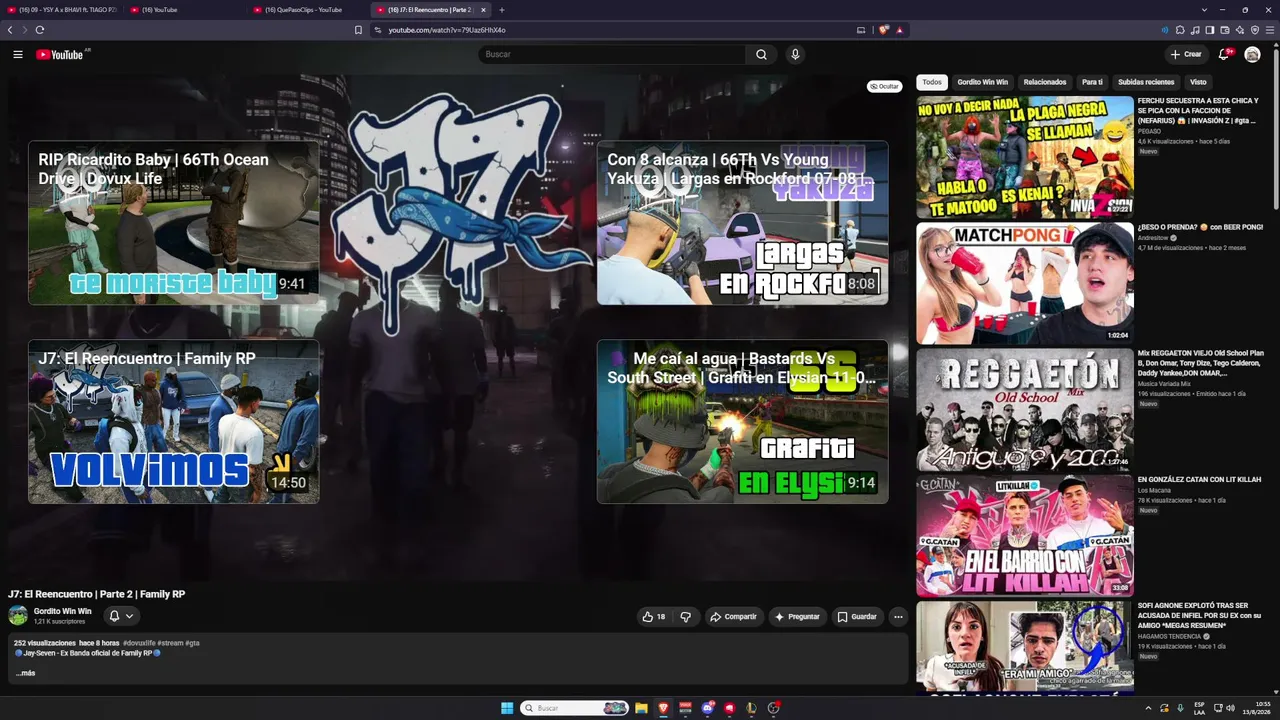The height and width of the screenshot is (720, 1280).
Task: Open Brave Rewards triangle icon
Action: (899, 30)
